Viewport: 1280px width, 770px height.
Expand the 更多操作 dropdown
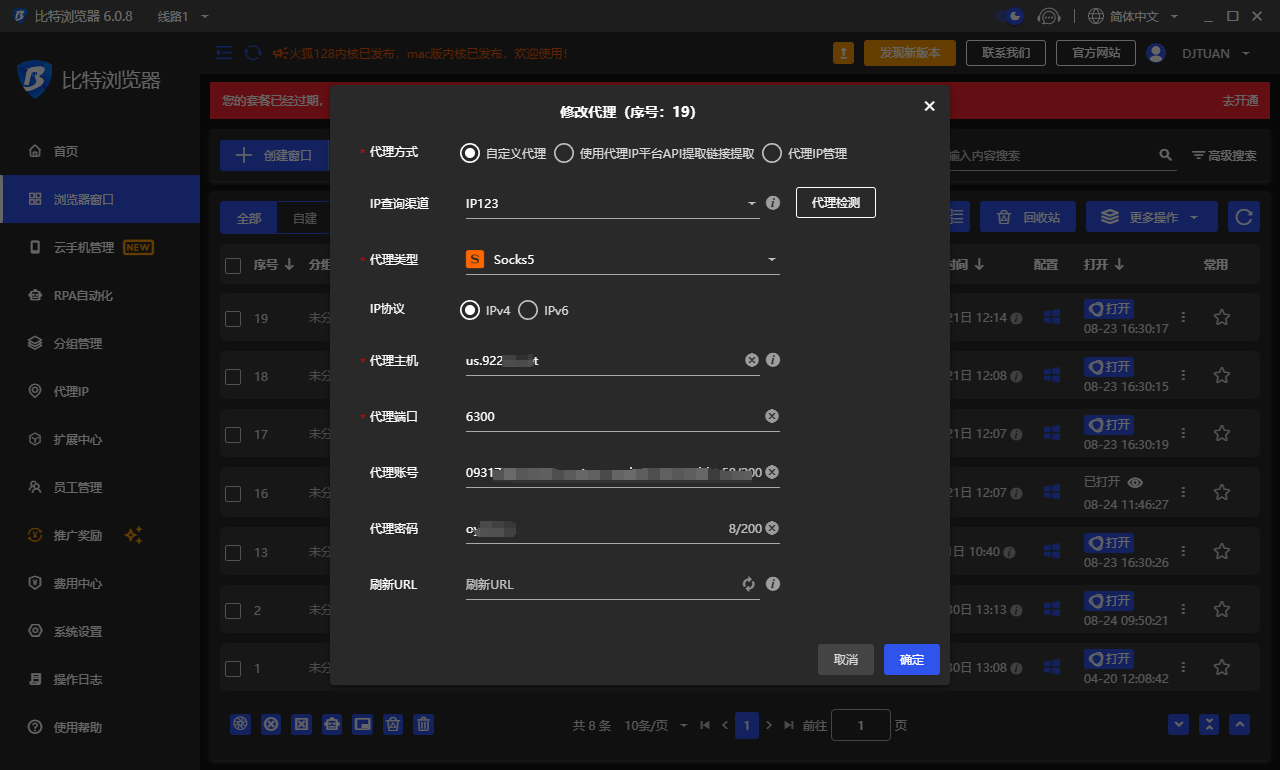[1151, 217]
